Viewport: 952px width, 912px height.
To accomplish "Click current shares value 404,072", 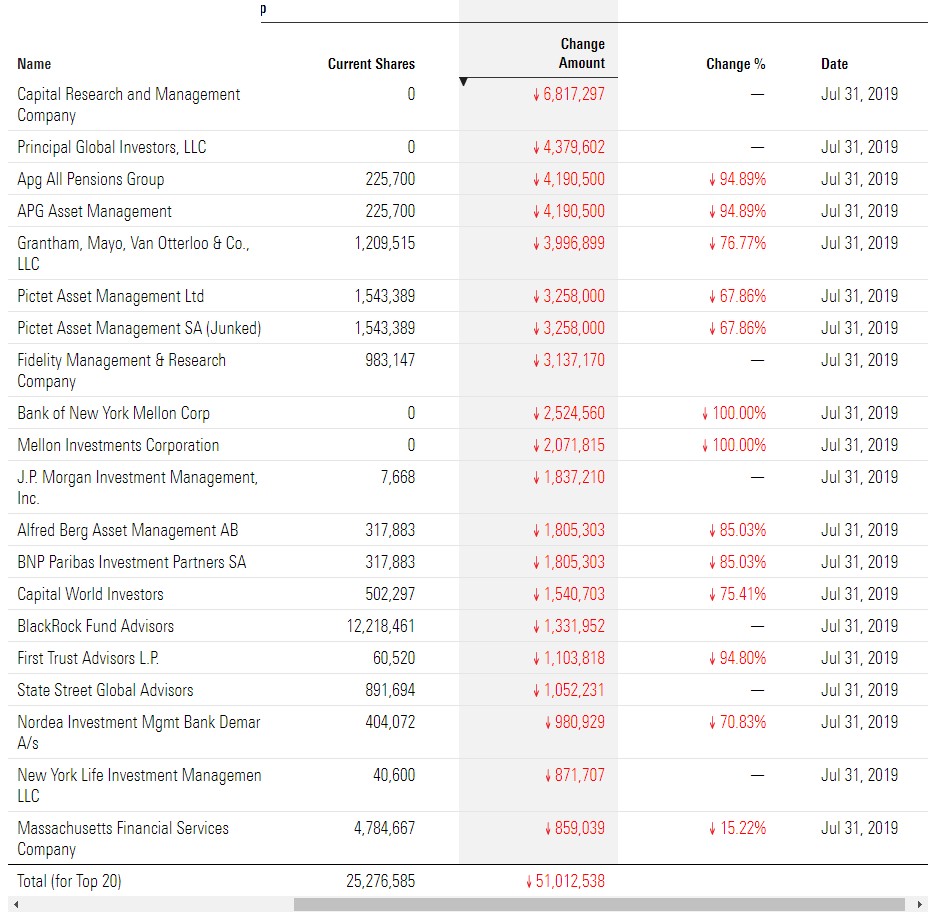I will point(390,722).
